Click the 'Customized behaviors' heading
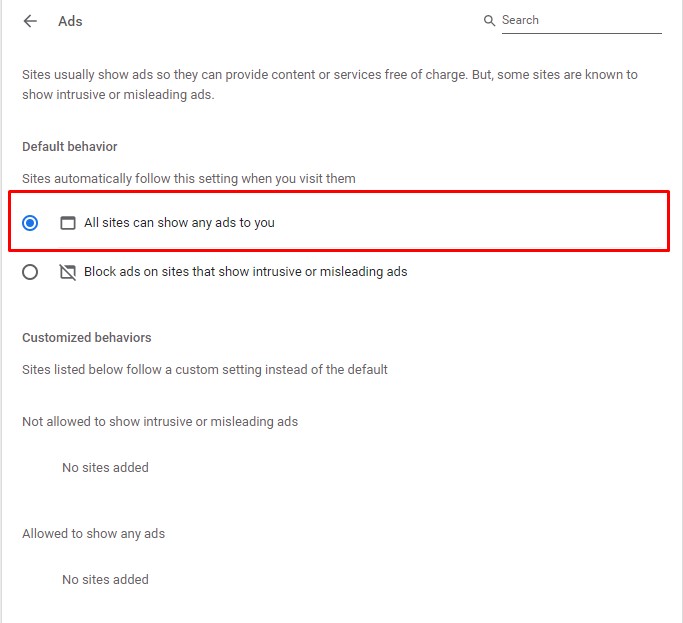The width and height of the screenshot is (683, 623). point(87,338)
